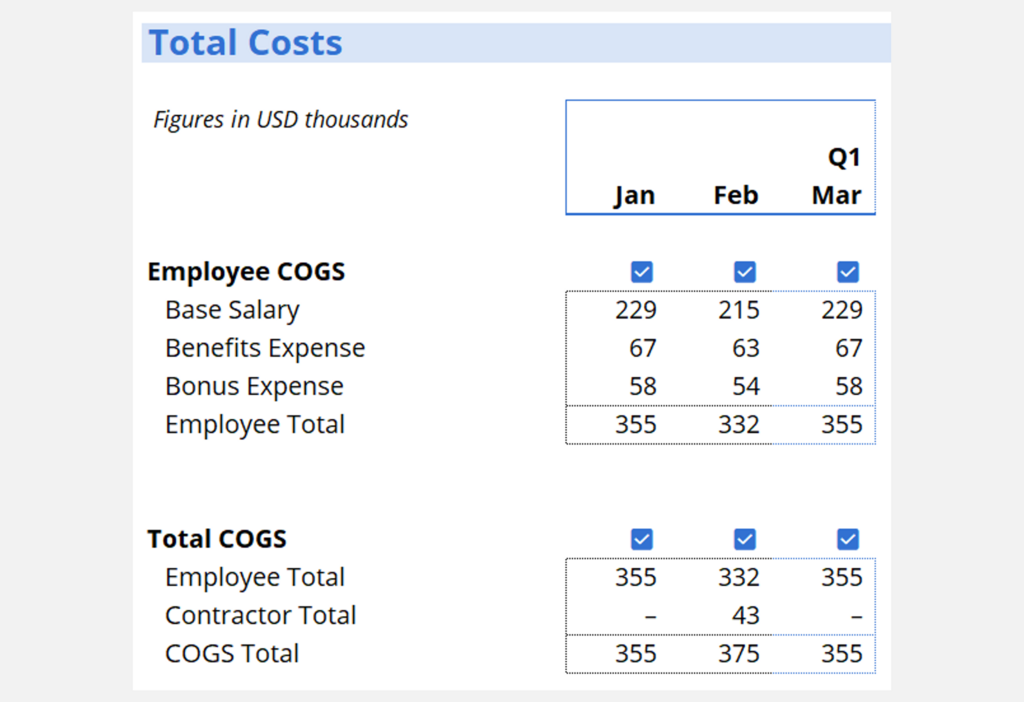Select the Contractor Total row label
1024x702 pixels.
[260, 615]
